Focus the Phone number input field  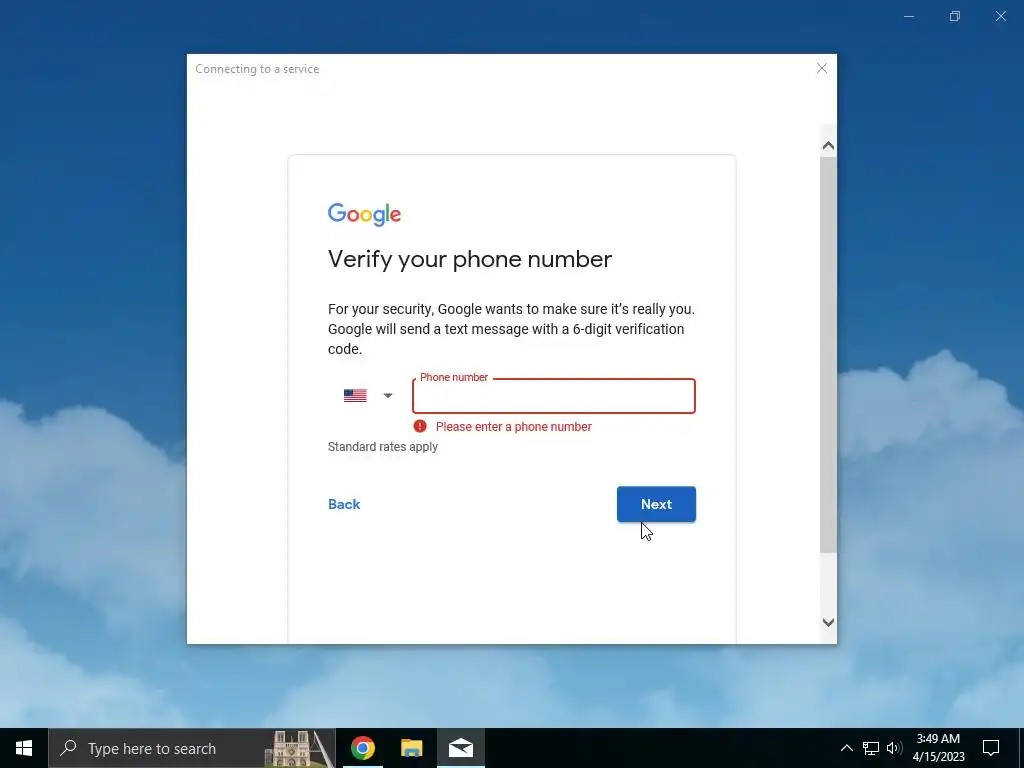554,396
